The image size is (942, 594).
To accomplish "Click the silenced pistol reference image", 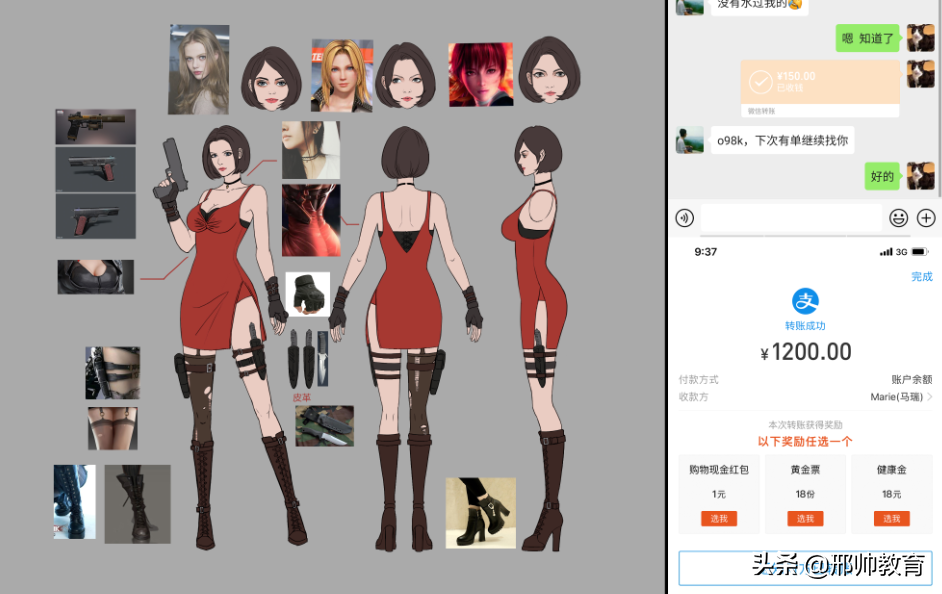I will coord(96,127).
